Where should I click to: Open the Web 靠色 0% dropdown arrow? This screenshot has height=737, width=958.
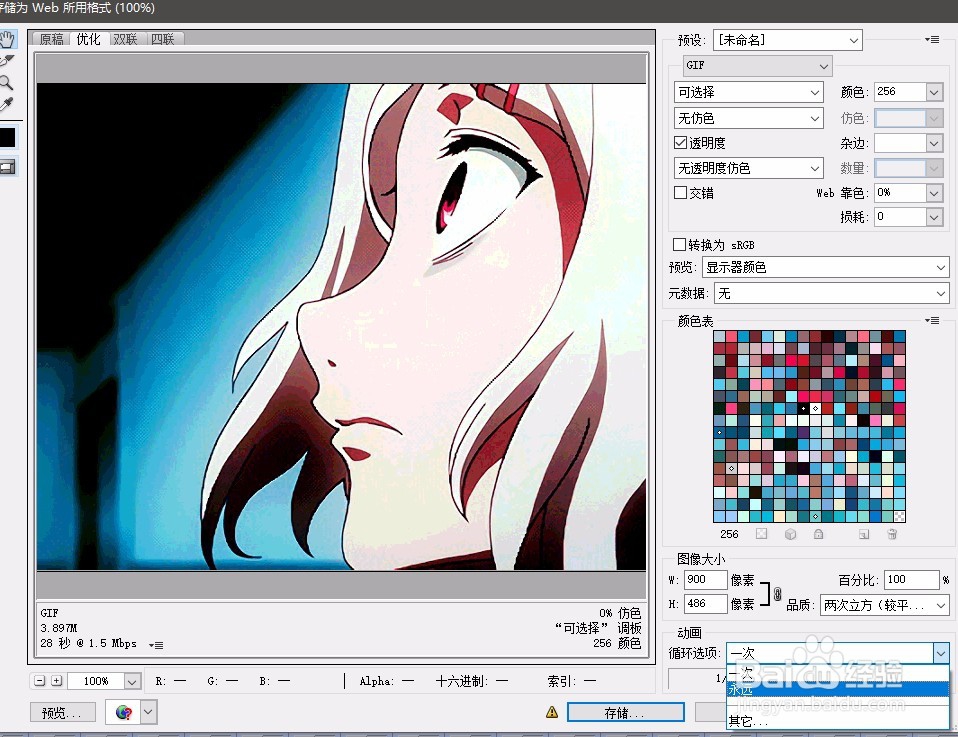(x=934, y=193)
